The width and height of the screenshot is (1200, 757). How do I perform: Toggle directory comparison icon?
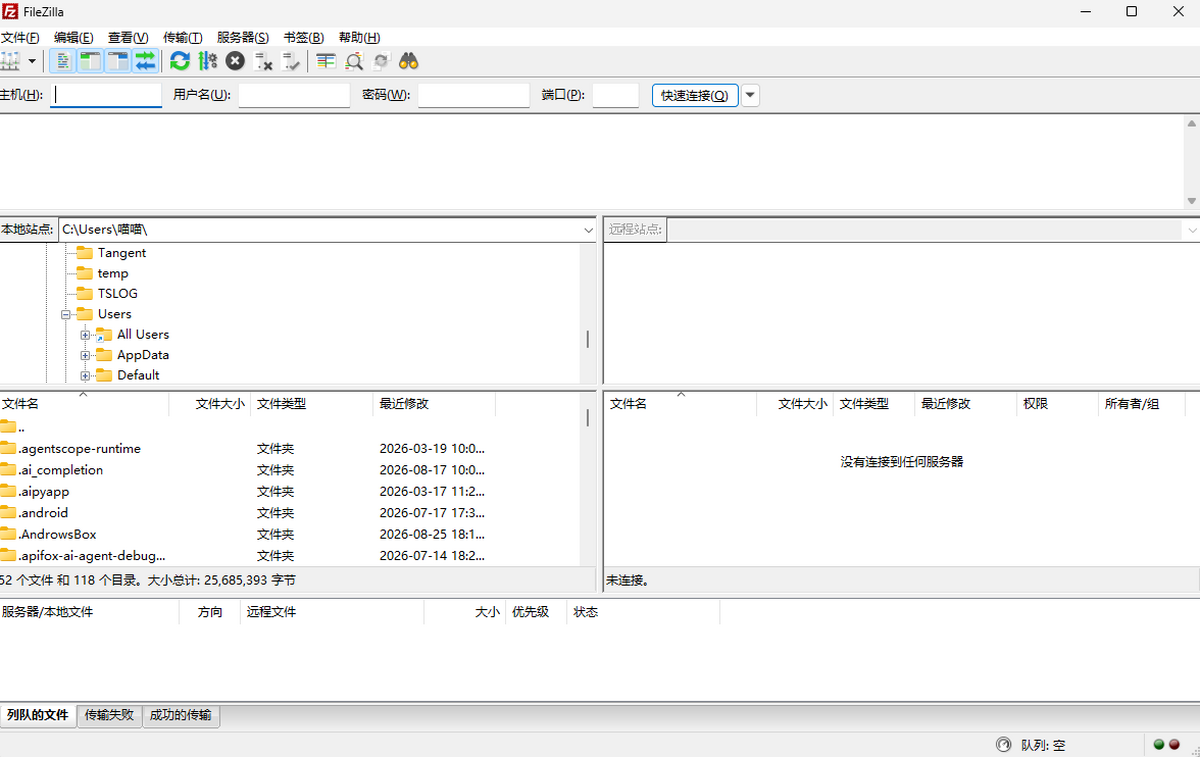(x=354, y=61)
